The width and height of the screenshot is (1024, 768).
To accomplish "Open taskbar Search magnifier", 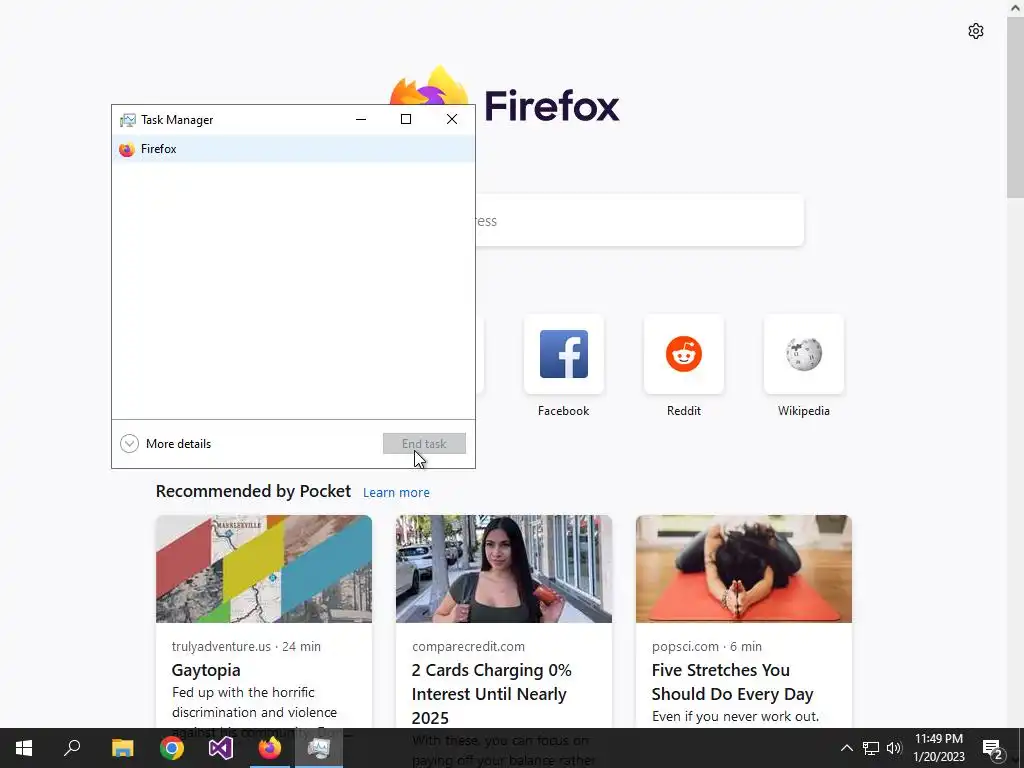I will click(x=72, y=748).
